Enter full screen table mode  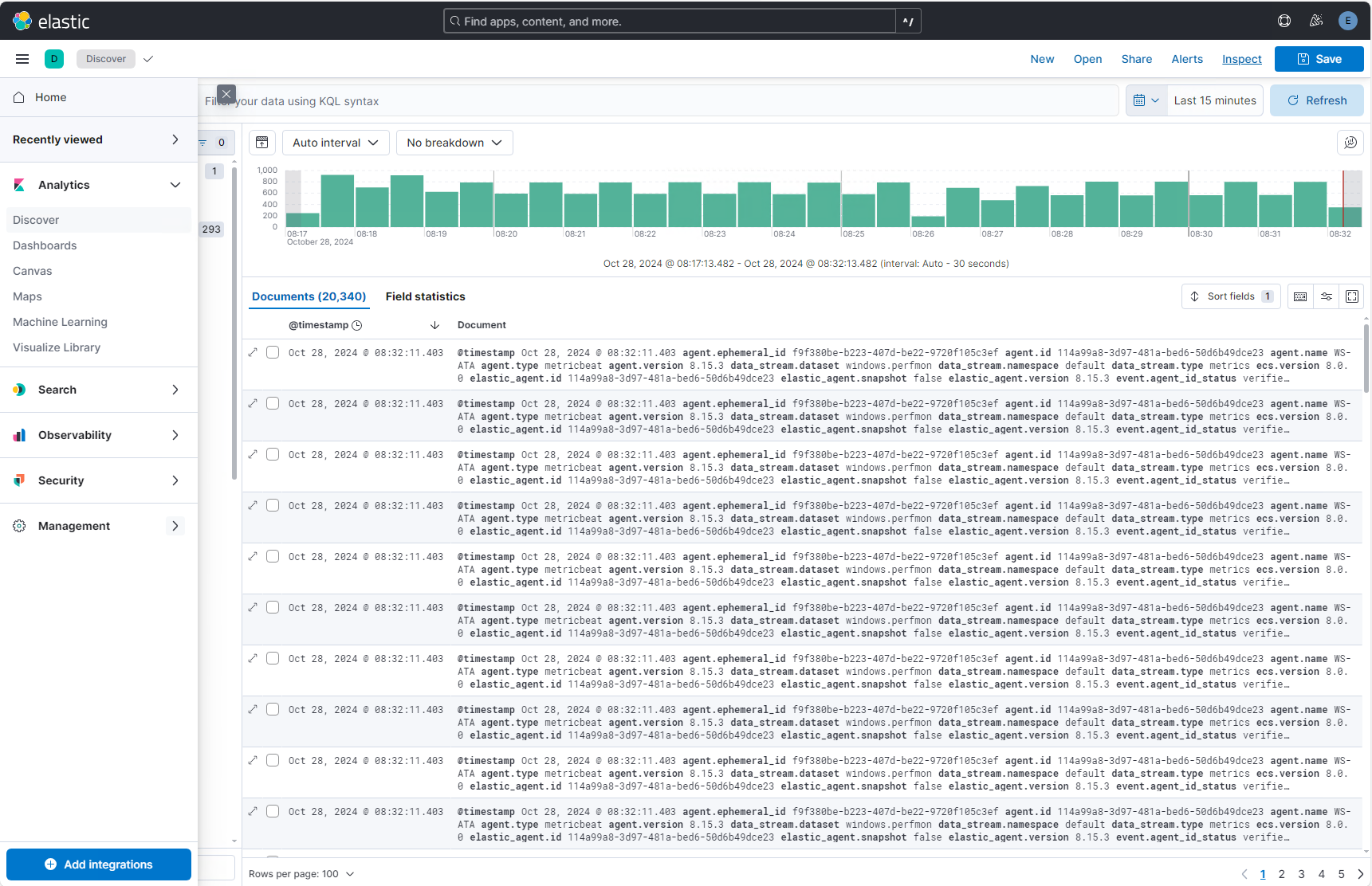(x=1352, y=296)
